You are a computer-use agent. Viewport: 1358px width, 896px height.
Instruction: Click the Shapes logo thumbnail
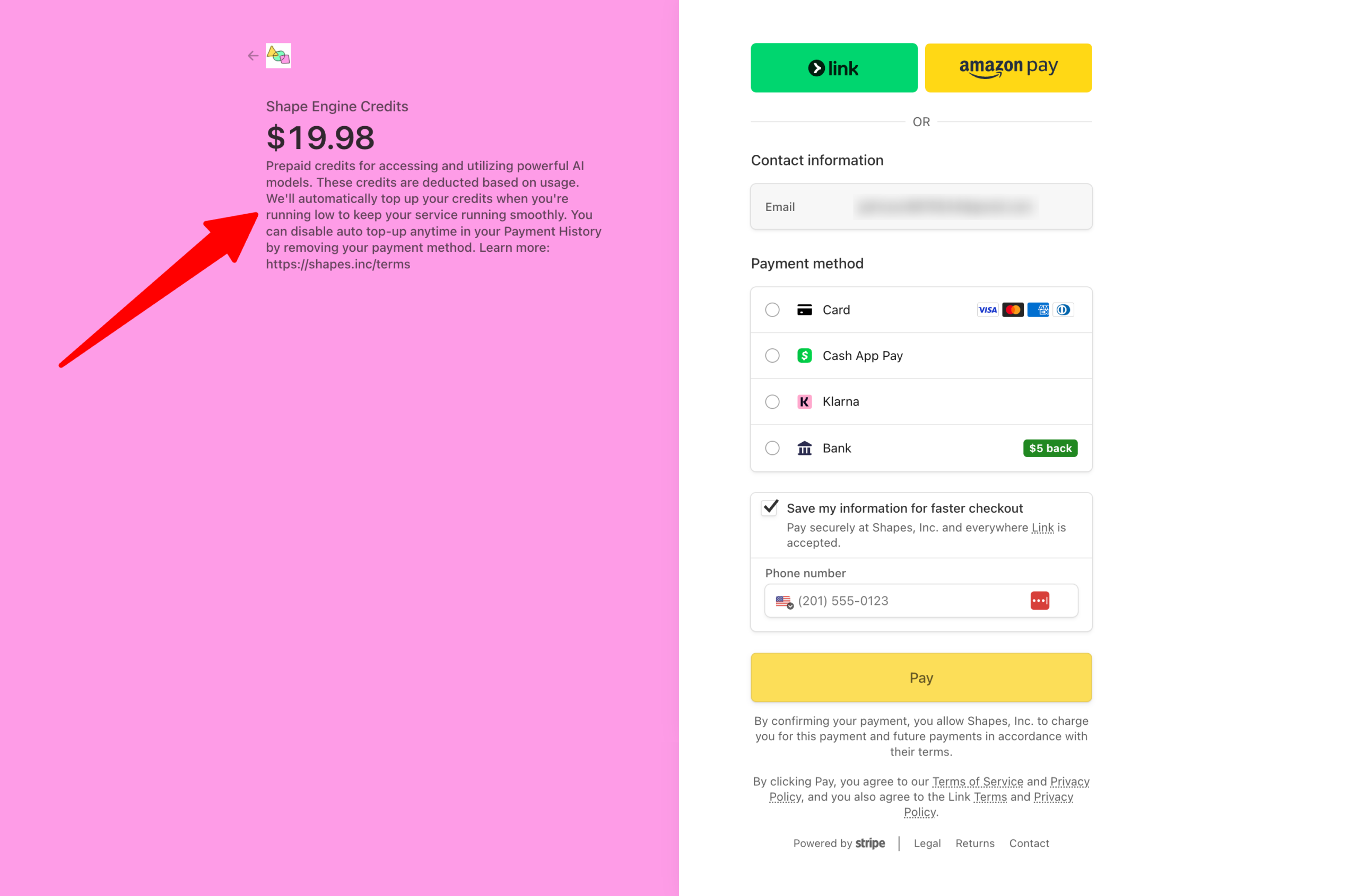tap(278, 56)
